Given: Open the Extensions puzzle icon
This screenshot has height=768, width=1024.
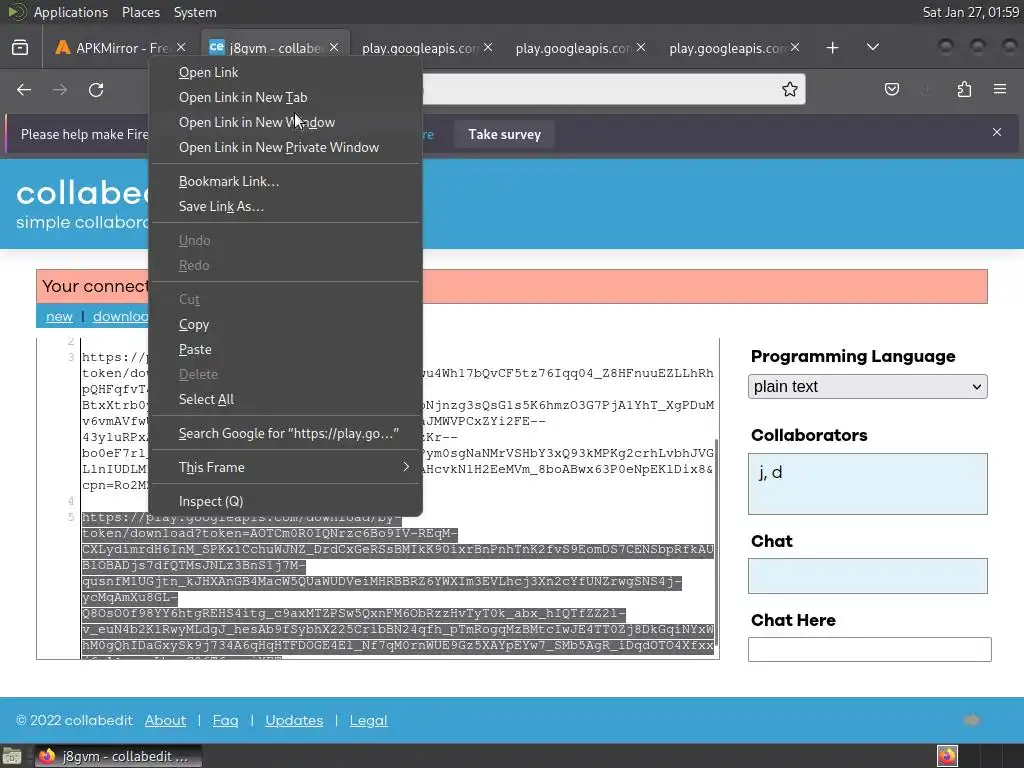Looking at the screenshot, I should (x=964, y=89).
